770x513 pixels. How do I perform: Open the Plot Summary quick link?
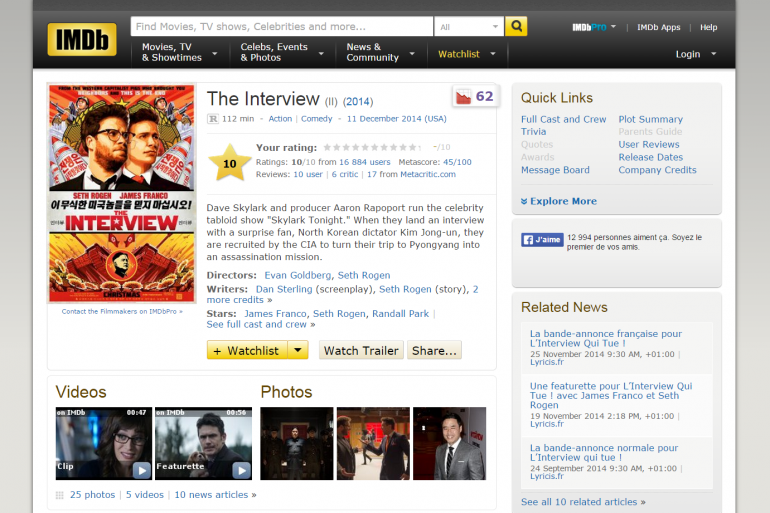coord(650,119)
